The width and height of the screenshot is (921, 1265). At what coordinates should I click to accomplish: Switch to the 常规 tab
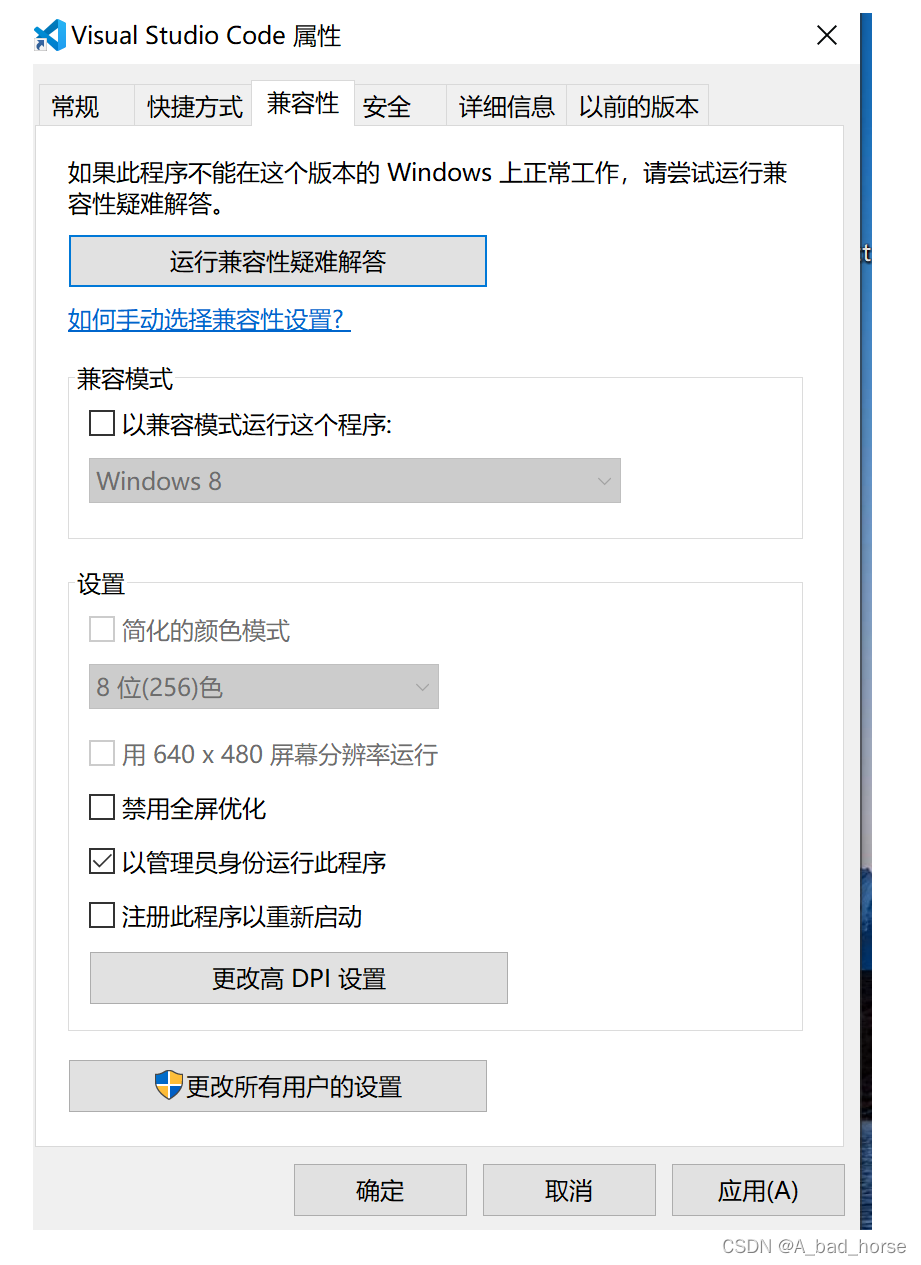(75, 106)
